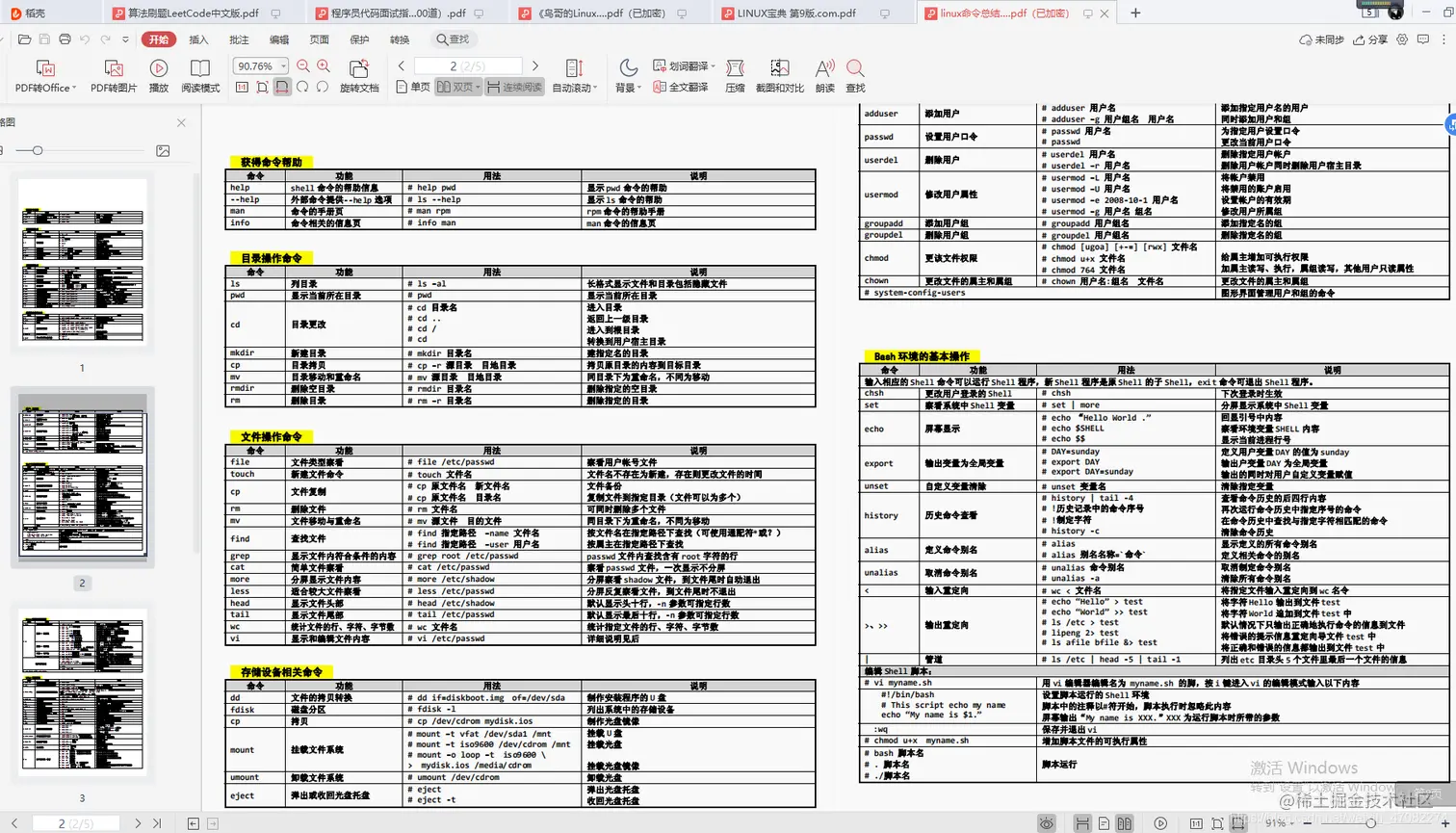This screenshot has height=833, width=1456.
Task: Open the 90.76% zoom dropdown
Action: 261,66
